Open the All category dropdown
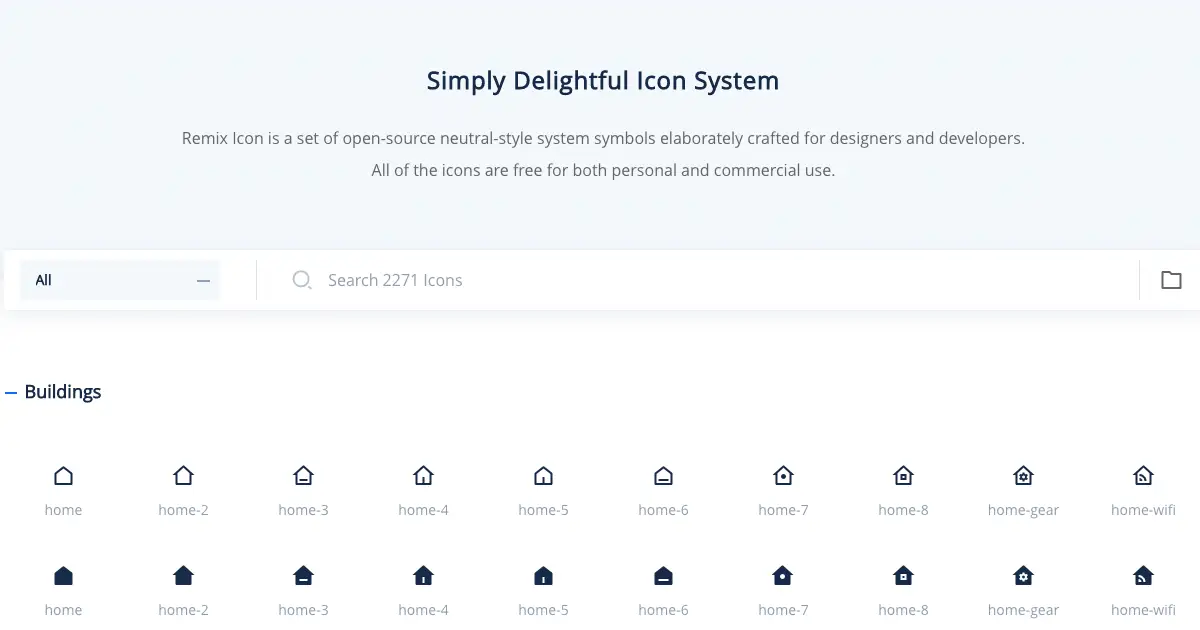This screenshot has height=630, width=1200. [x=120, y=280]
